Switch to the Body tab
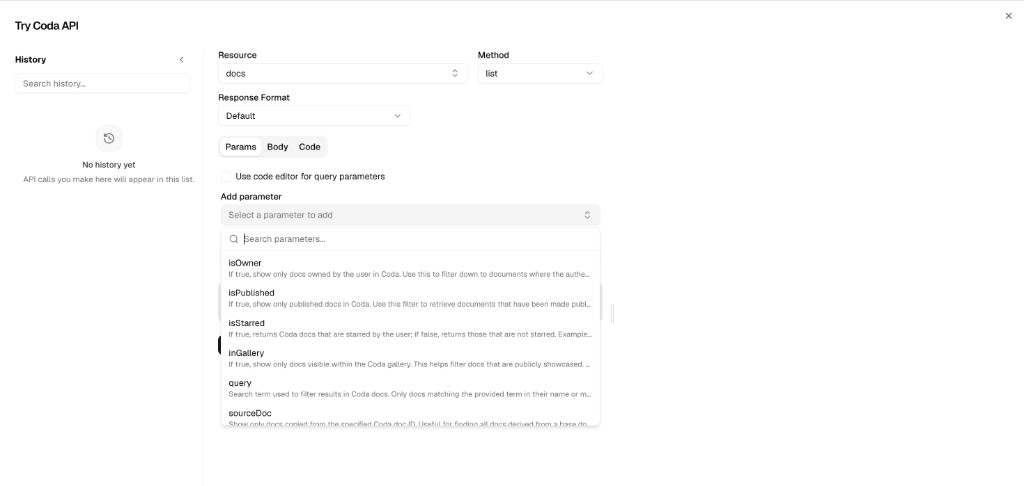This screenshot has height=486, width=1024. pos(278,147)
